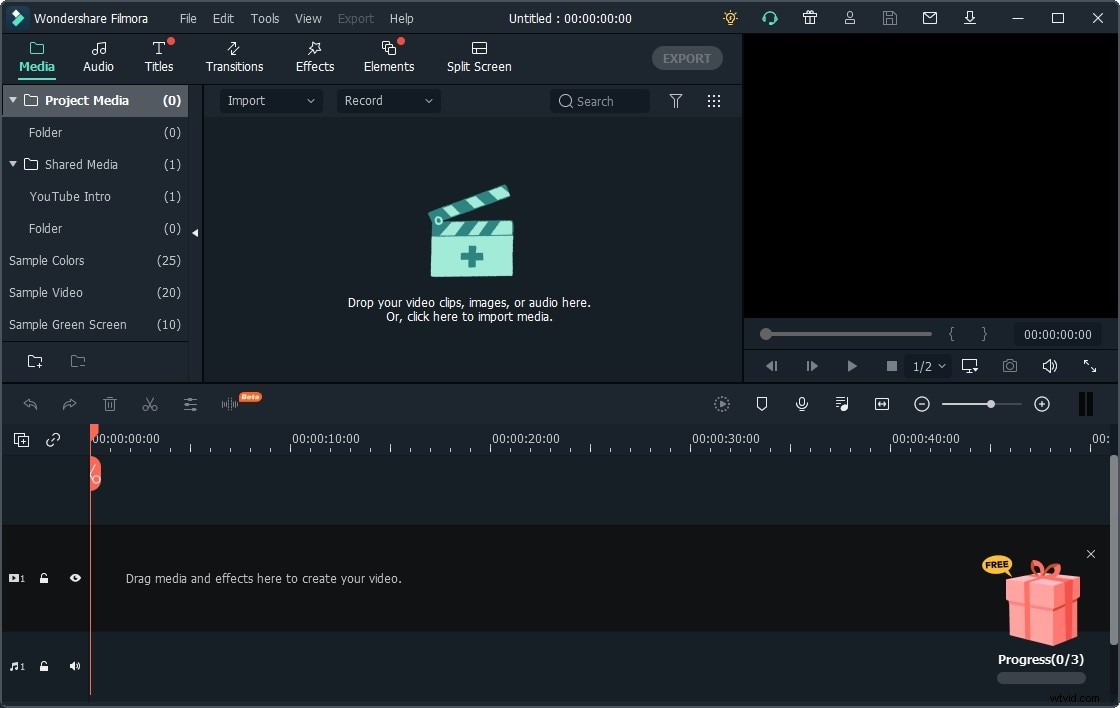The height and width of the screenshot is (708, 1120).
Task: Start the Render Preview
Action: click(x=722, y=404)
